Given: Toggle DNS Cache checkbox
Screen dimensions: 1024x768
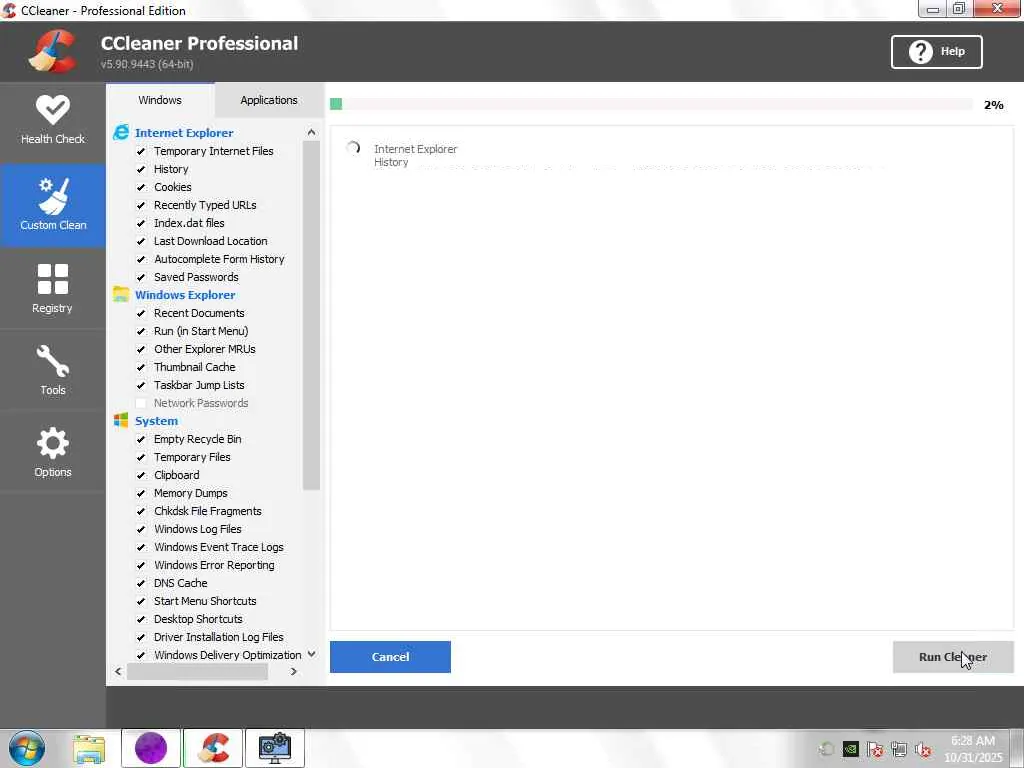Looking at the screenshot, I should pos(140,583).
